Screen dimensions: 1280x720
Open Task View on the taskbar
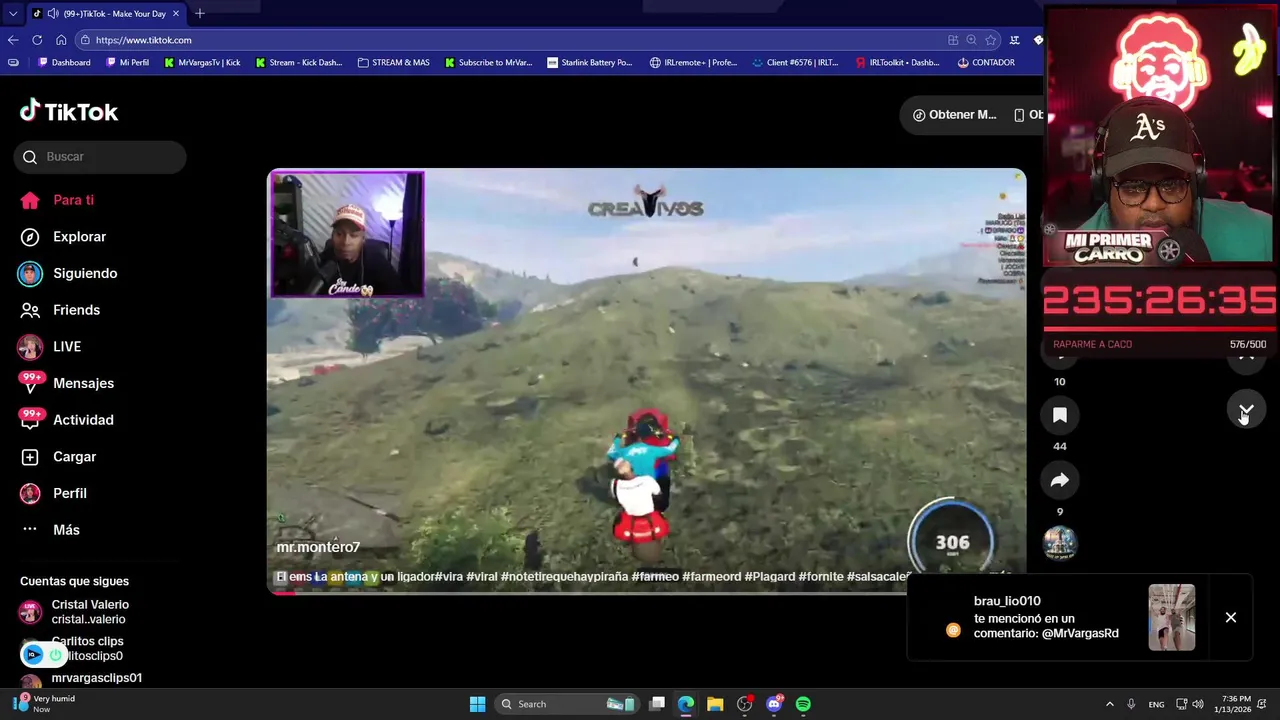point(657,704)
